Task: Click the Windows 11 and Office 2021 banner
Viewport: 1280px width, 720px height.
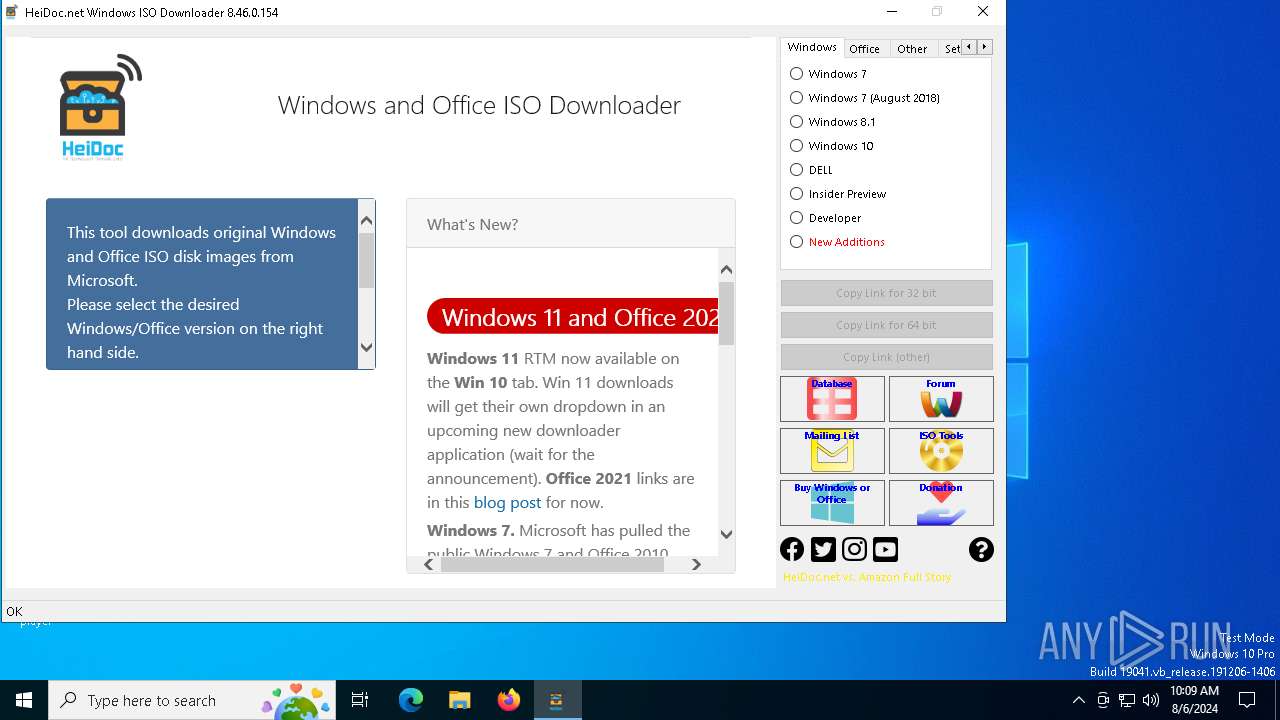Action: [573, 317]
